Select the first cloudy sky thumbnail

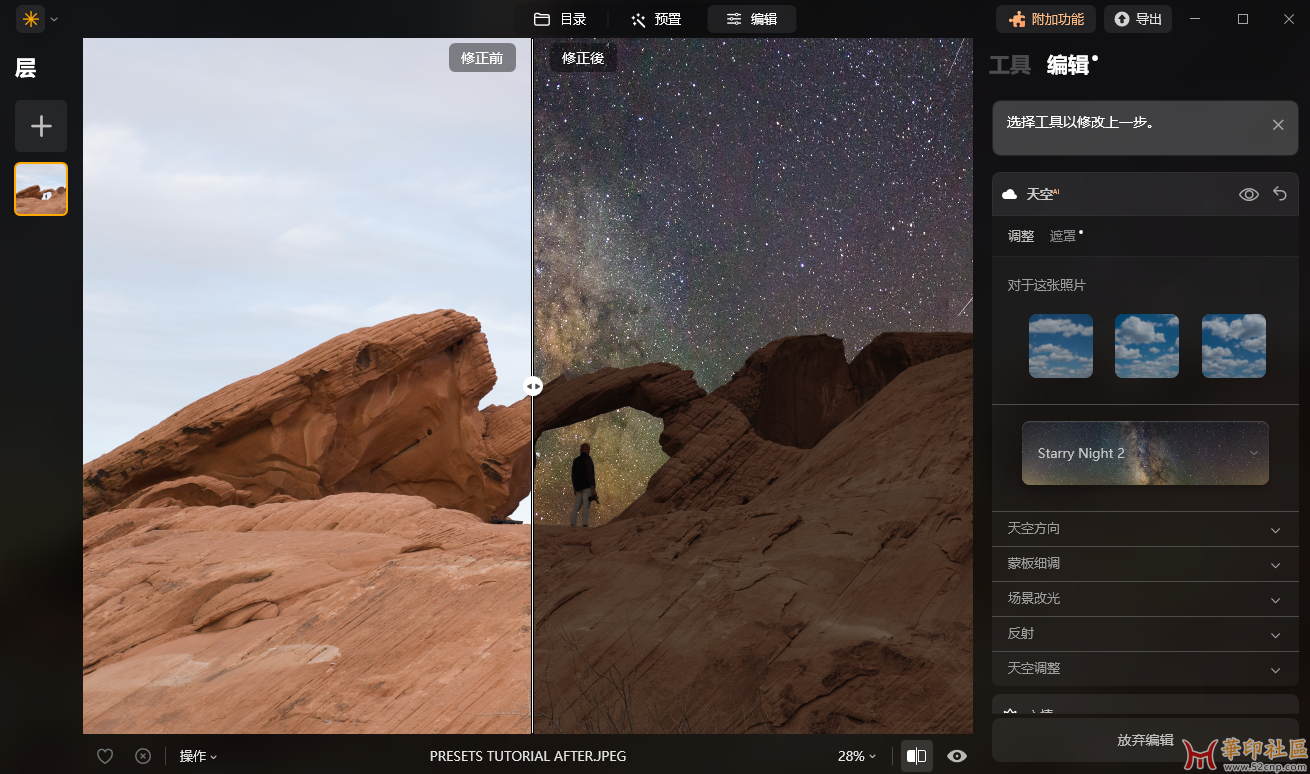tap(1061, 346)
